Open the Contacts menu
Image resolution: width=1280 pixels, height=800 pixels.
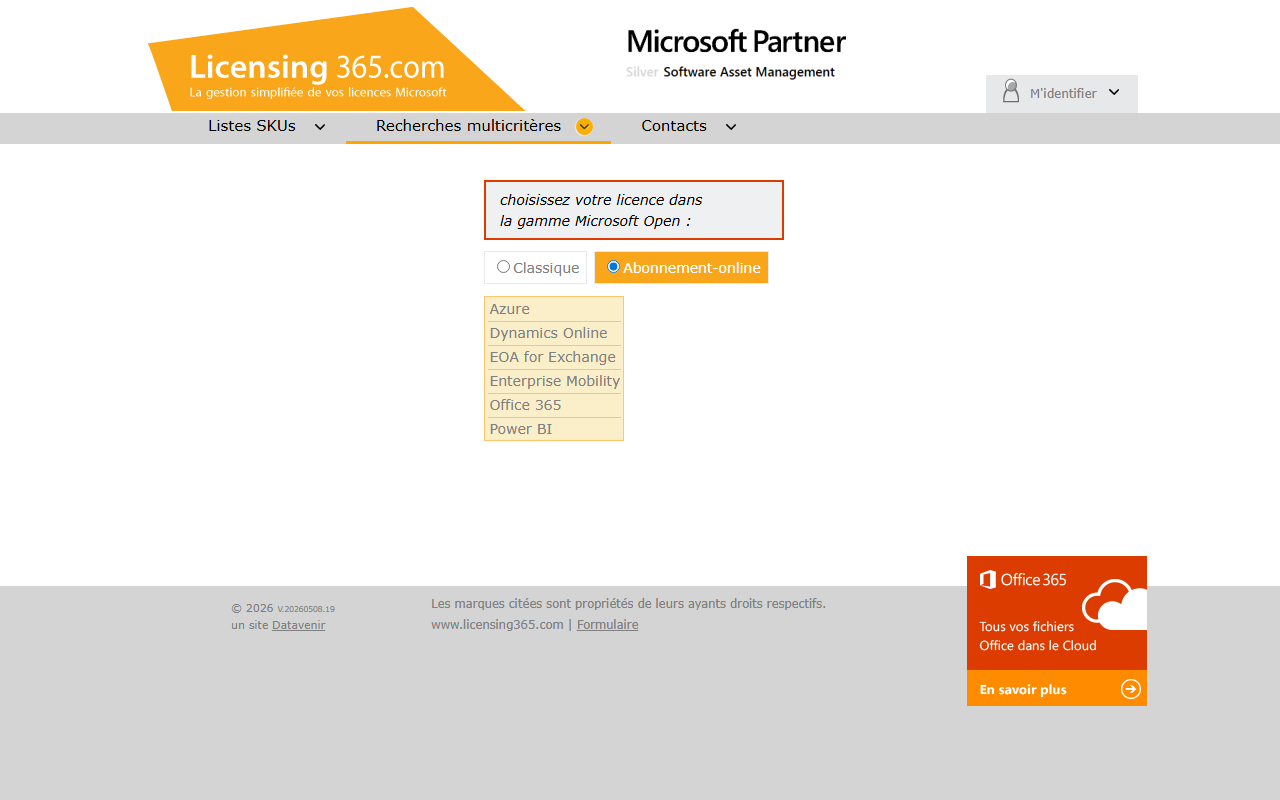click(x=674, y=126)
